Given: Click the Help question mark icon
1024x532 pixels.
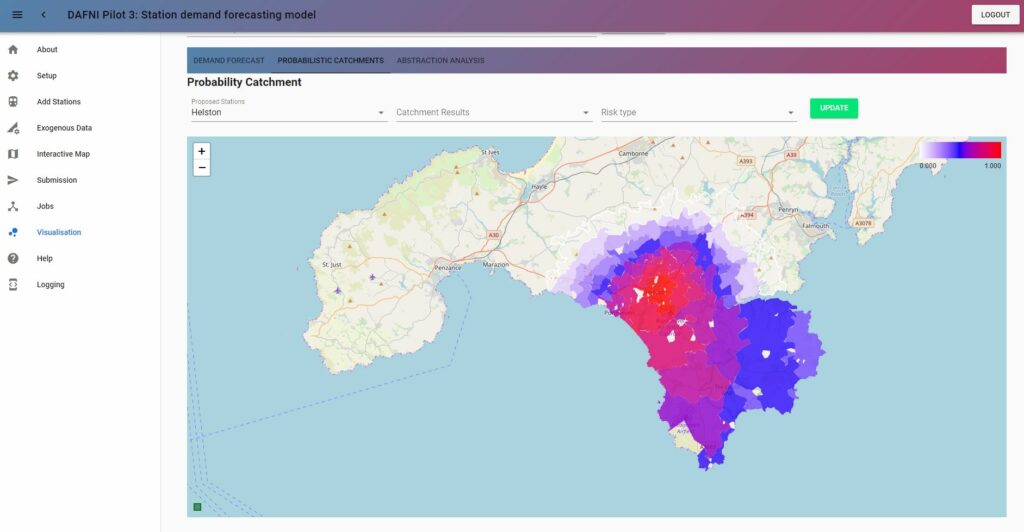Looking at the screenshot, I should tap(13, 258).
